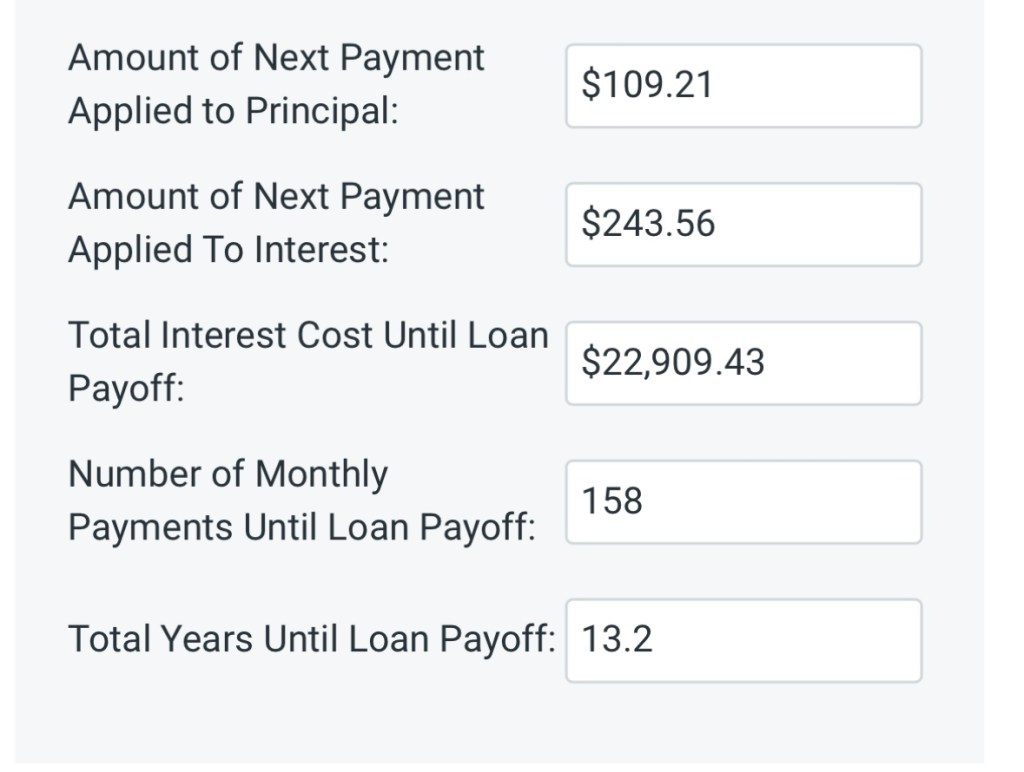Viewport: 1024px width, 772px height.
Task: Click "Amount of Next Payment" above Applied To Interest
Action: pyautogui.click(x=276, y=197)
